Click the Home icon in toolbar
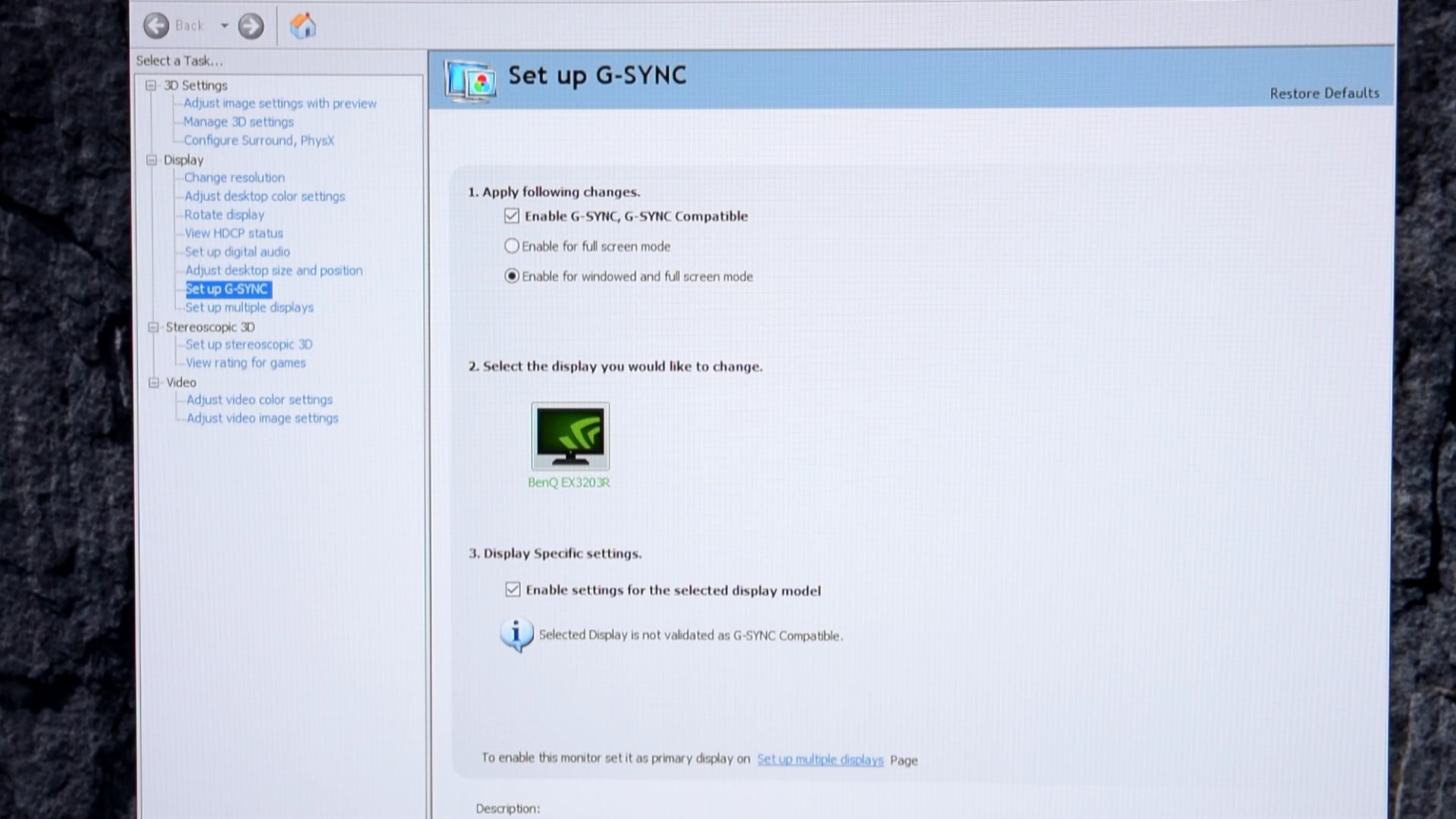 coord(303,26)
